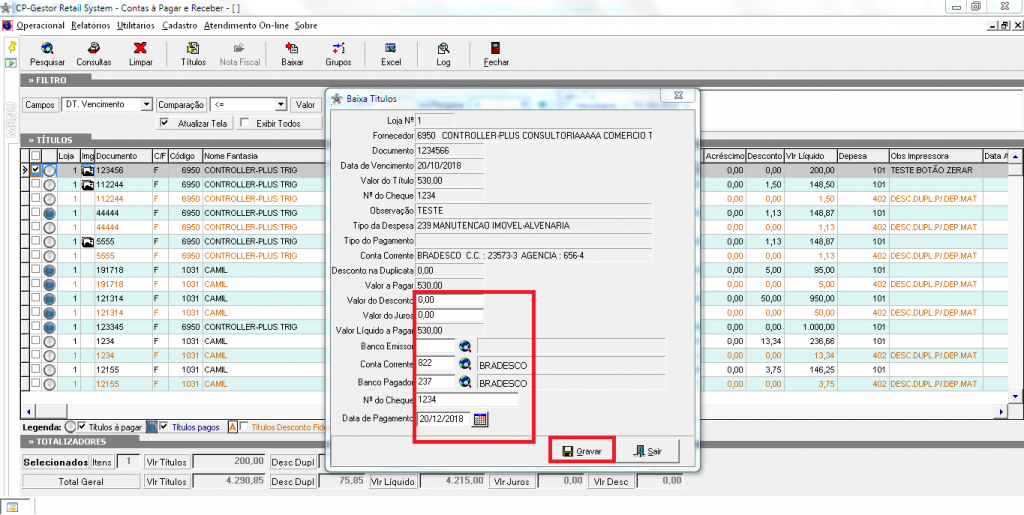Click the status circle in row 123345
This screenshot has width=1024, height=515.
tap(50, 327)
